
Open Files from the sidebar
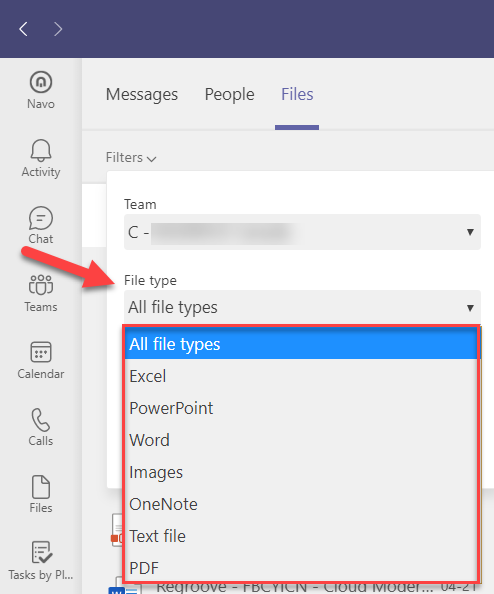(41, 494)
